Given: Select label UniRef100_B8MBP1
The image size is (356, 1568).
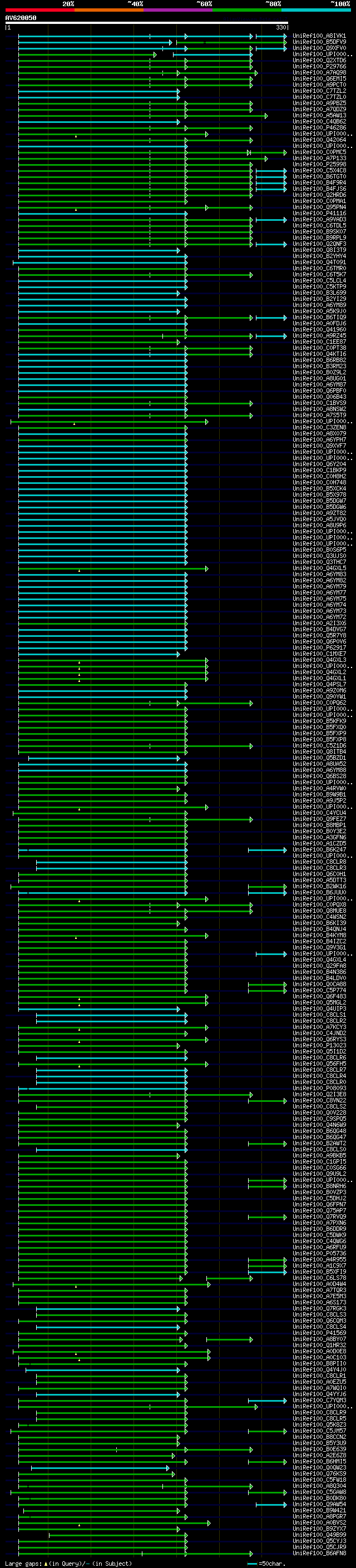Looking at the screenshot, I should (x=319, y=825).
